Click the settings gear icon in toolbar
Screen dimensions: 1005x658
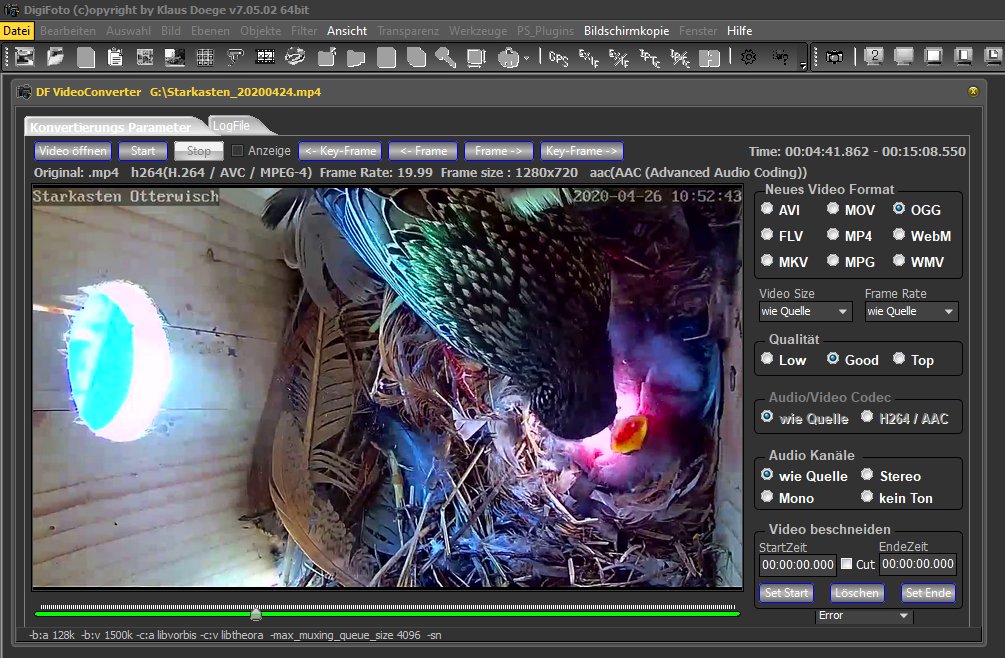pos(748,57)
